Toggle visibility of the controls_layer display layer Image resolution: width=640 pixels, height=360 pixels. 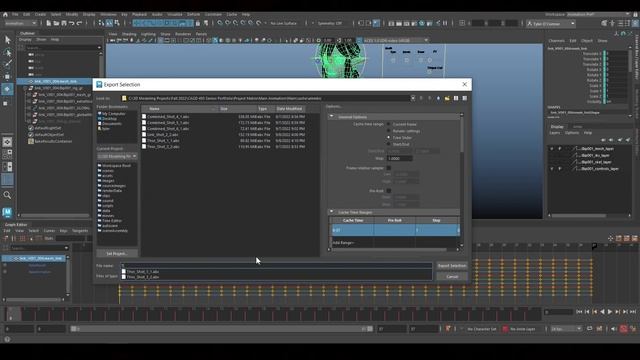(552, 169)
